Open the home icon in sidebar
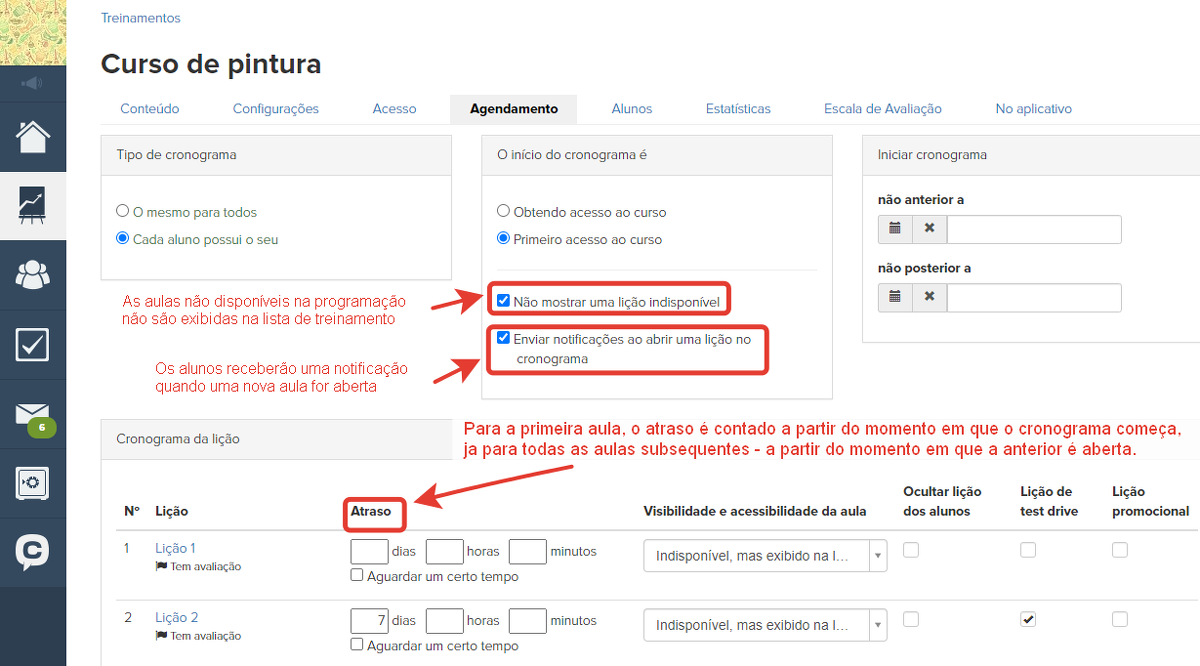This screenshot has width=1200, height=666. tap(33, 136)
